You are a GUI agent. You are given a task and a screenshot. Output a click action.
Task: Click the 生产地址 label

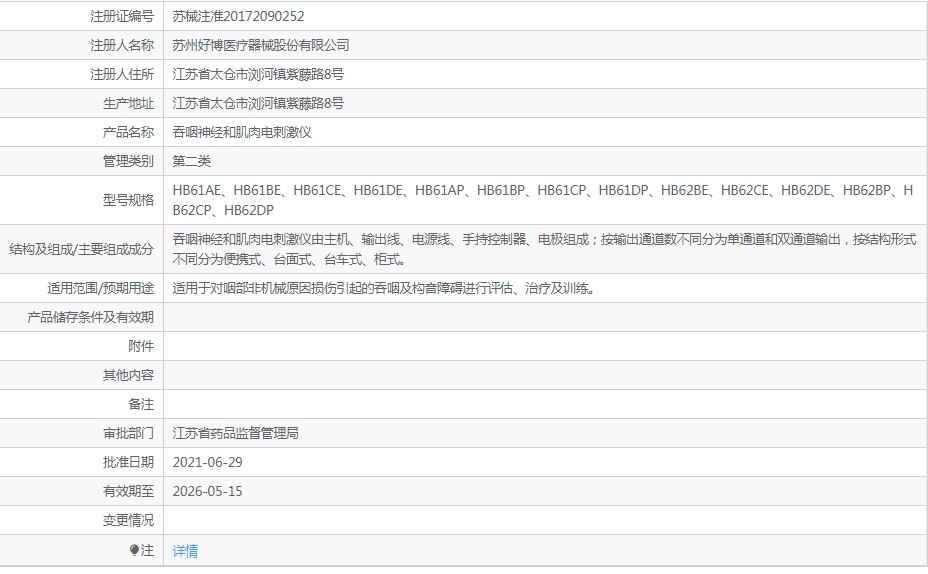tap(128, 104)
